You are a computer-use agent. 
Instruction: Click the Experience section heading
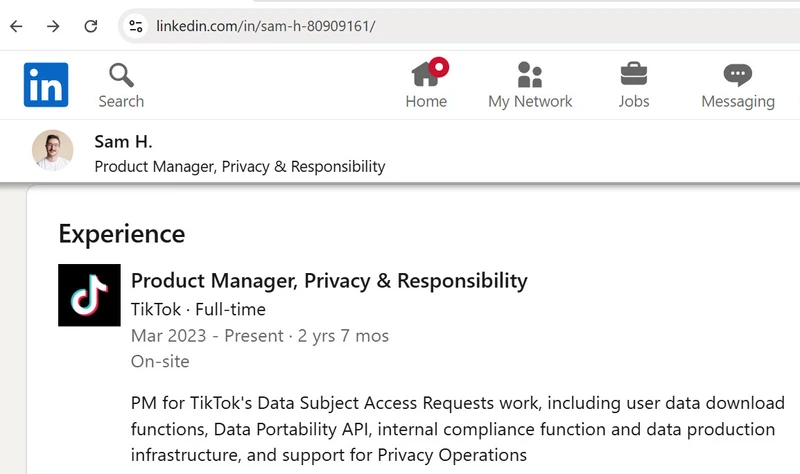pyautogui.click(x=122, y=233)
